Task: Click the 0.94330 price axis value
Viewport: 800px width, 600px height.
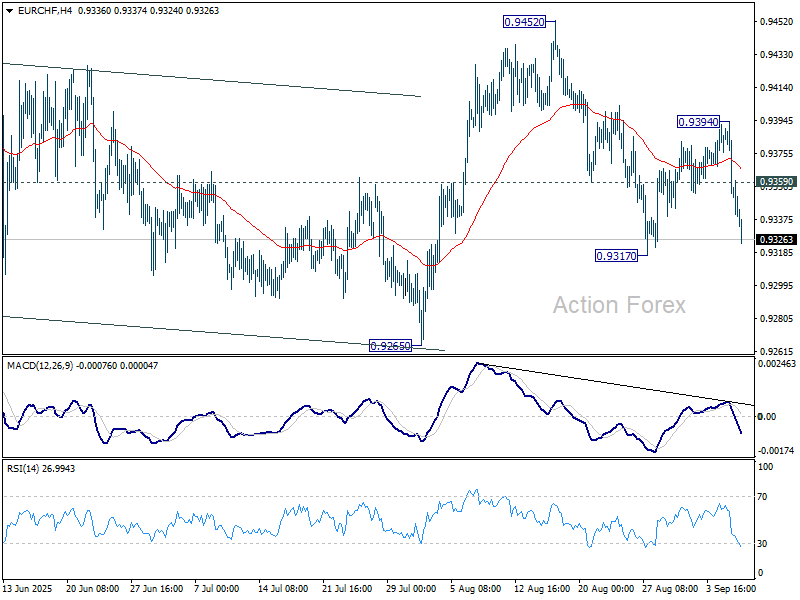Action: coord(775,54)
